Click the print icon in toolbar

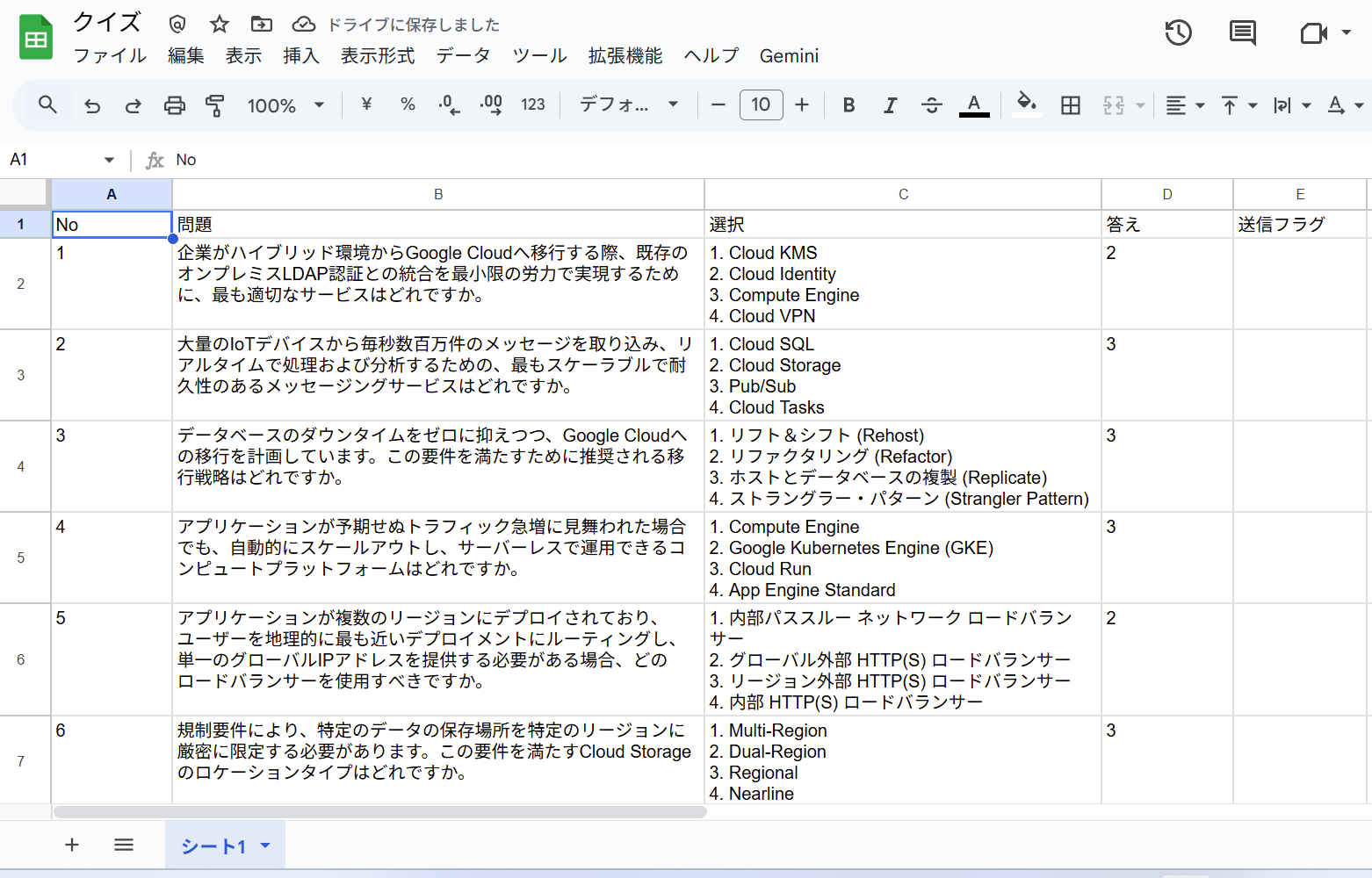[x=175, y=105]
